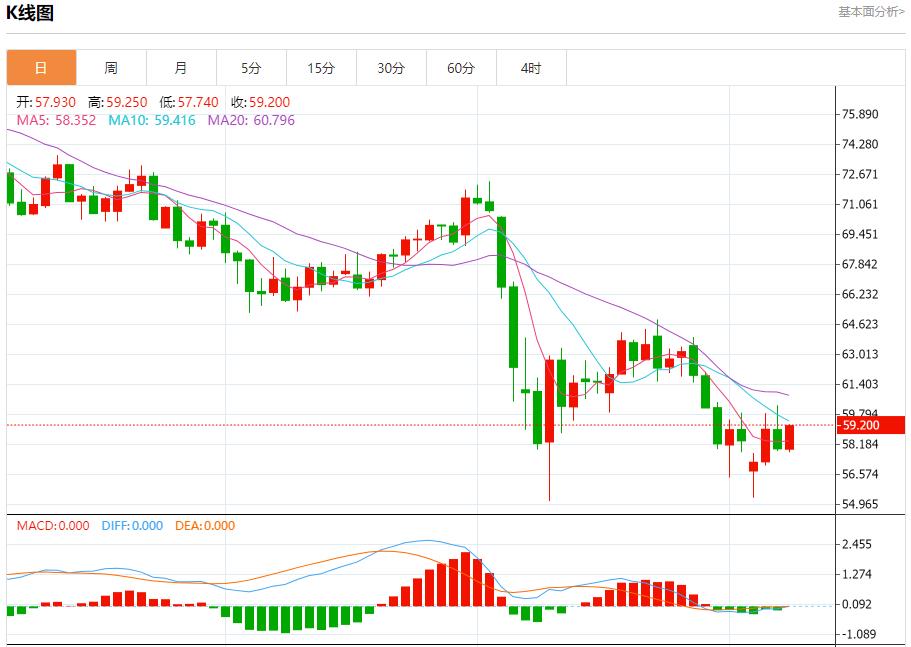Click the K线图 title heading
Image resolution: width=911 pixels, height=647 pixels.
[x=31, y=13]
